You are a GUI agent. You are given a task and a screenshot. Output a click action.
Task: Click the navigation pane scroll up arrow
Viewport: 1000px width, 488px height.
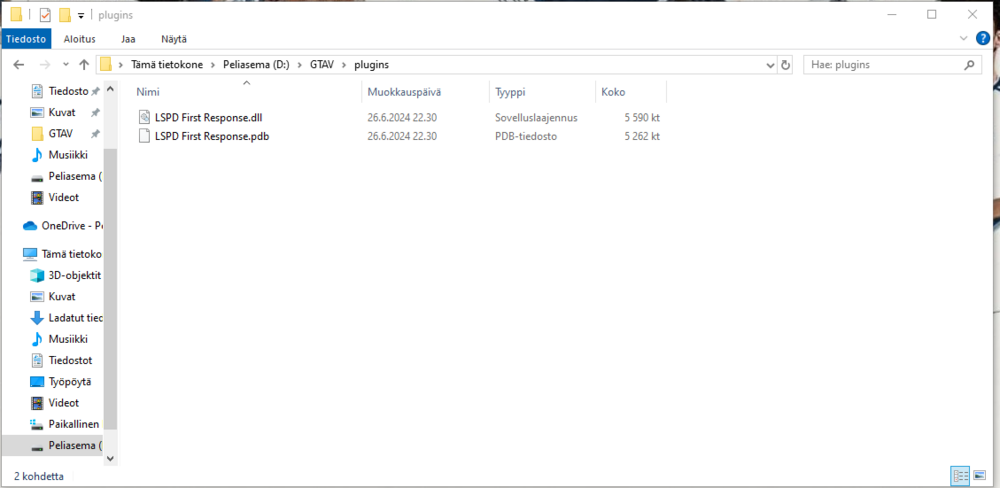click(x=110, y=90)
